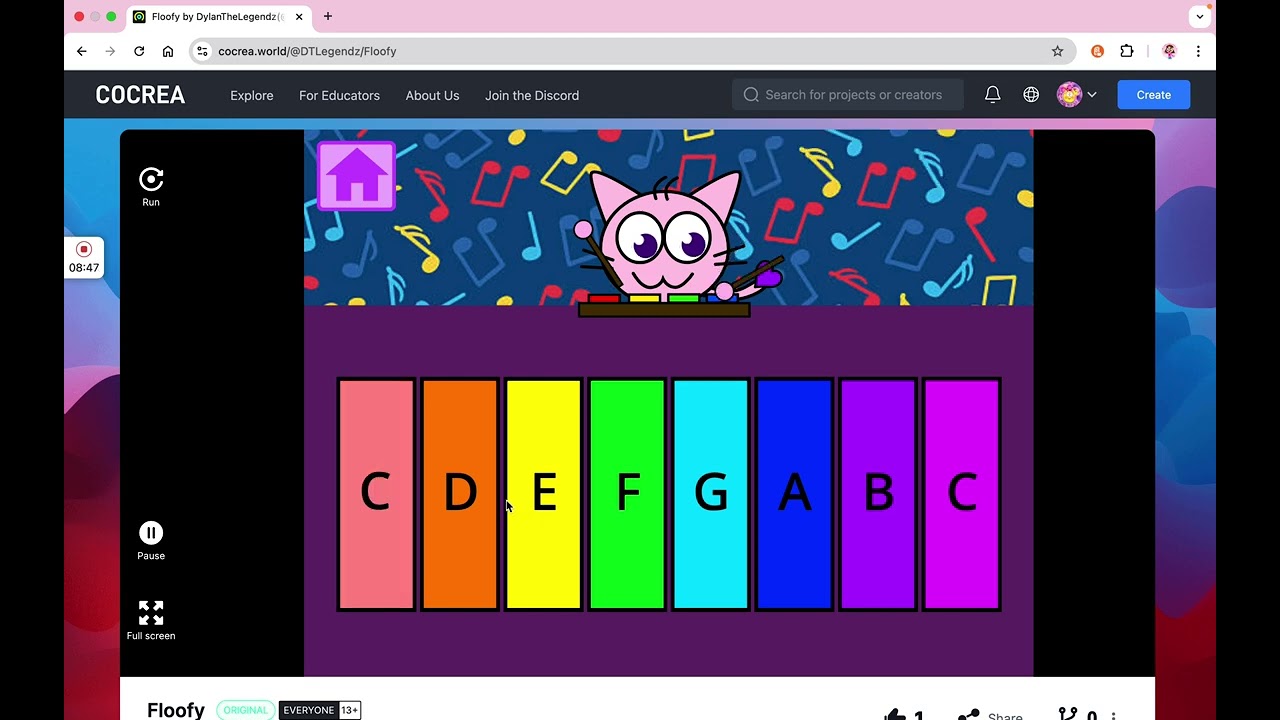1280x720 pixels.
Task: Play the magenta high C key
Action: pos(962,494)
